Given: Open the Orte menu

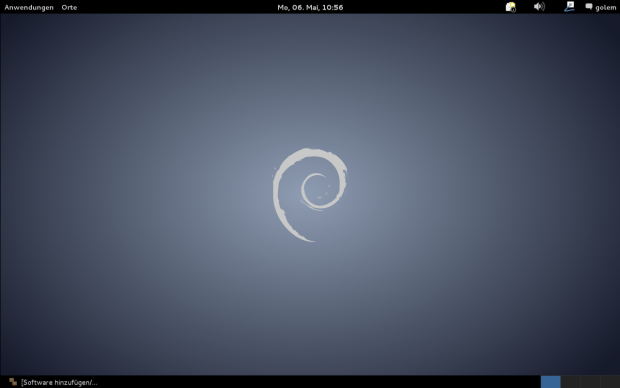Looking at the screenshot, I should click(69, 7).
